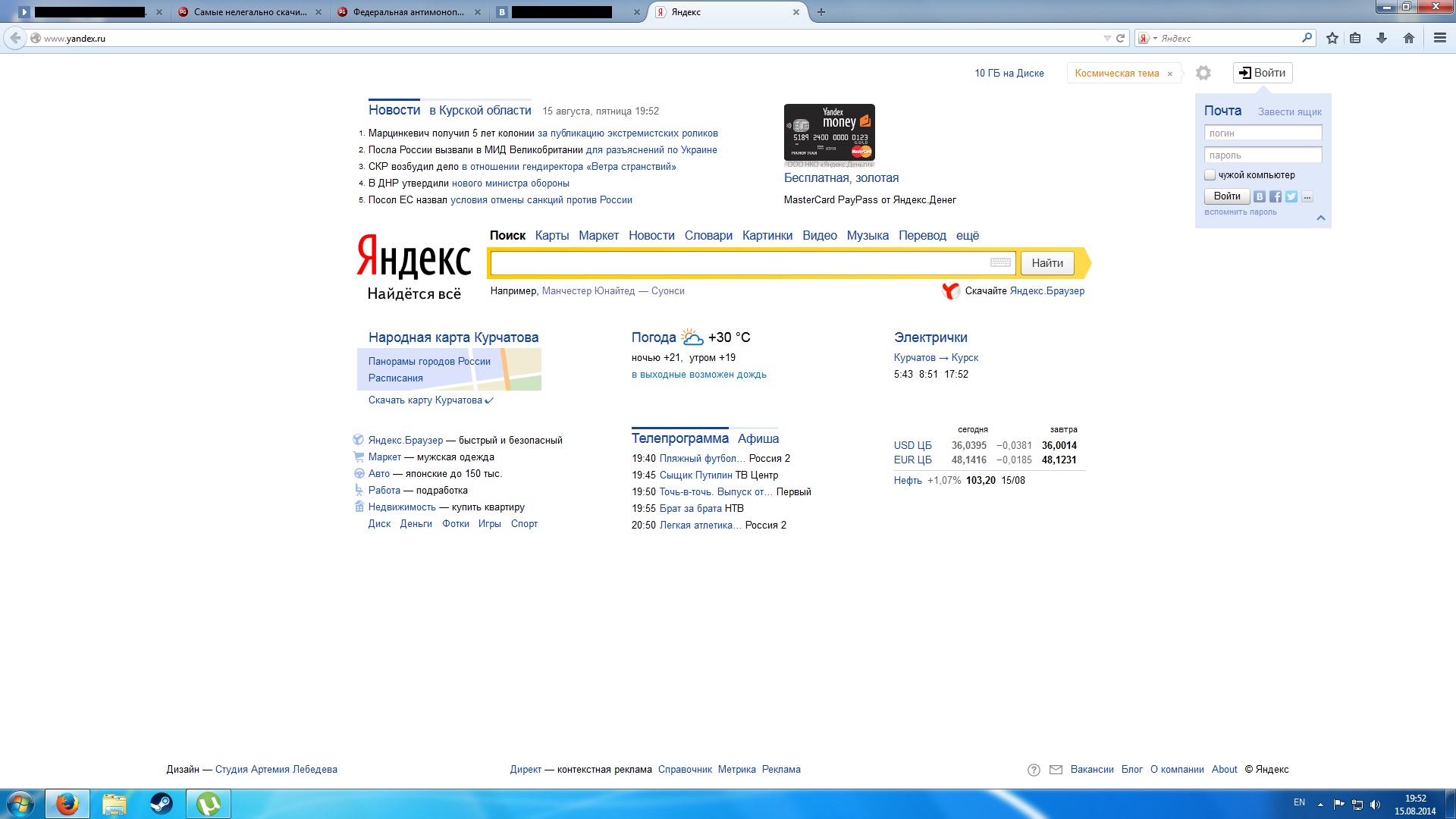This screenshot has width=1456, height=819.
Task: Switch to the 'Самые нелегально скачи...' browser tab
Action: (x=249, y=12)
